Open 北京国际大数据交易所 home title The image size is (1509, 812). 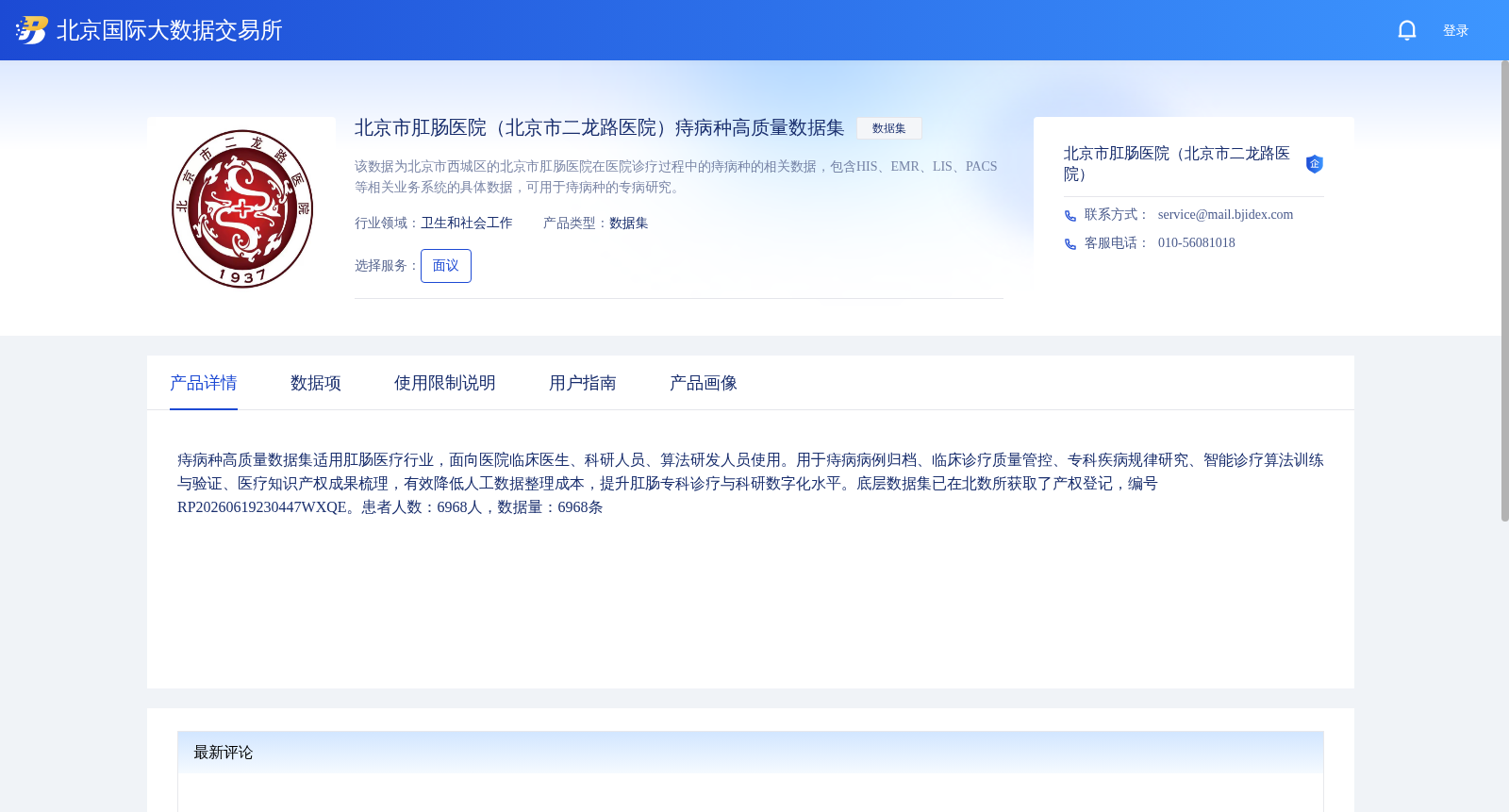tap(170, 30)
